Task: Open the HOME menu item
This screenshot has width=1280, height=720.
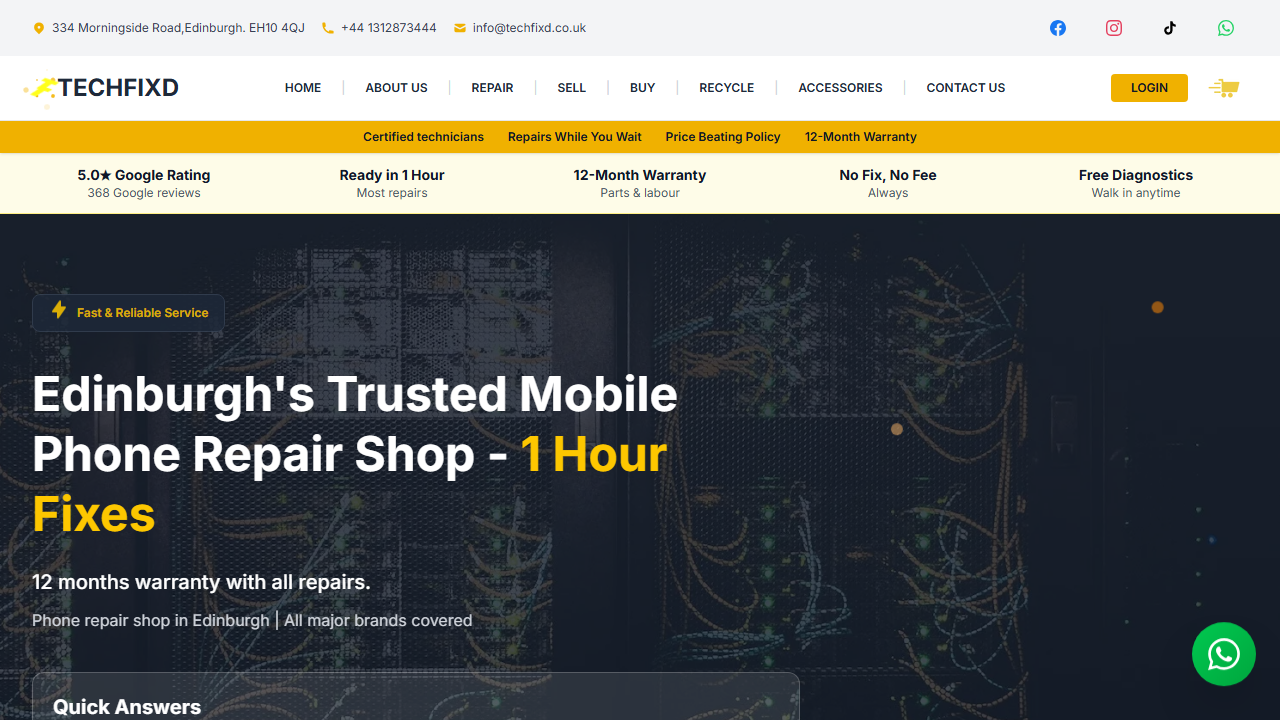Action: coord(303,88)
